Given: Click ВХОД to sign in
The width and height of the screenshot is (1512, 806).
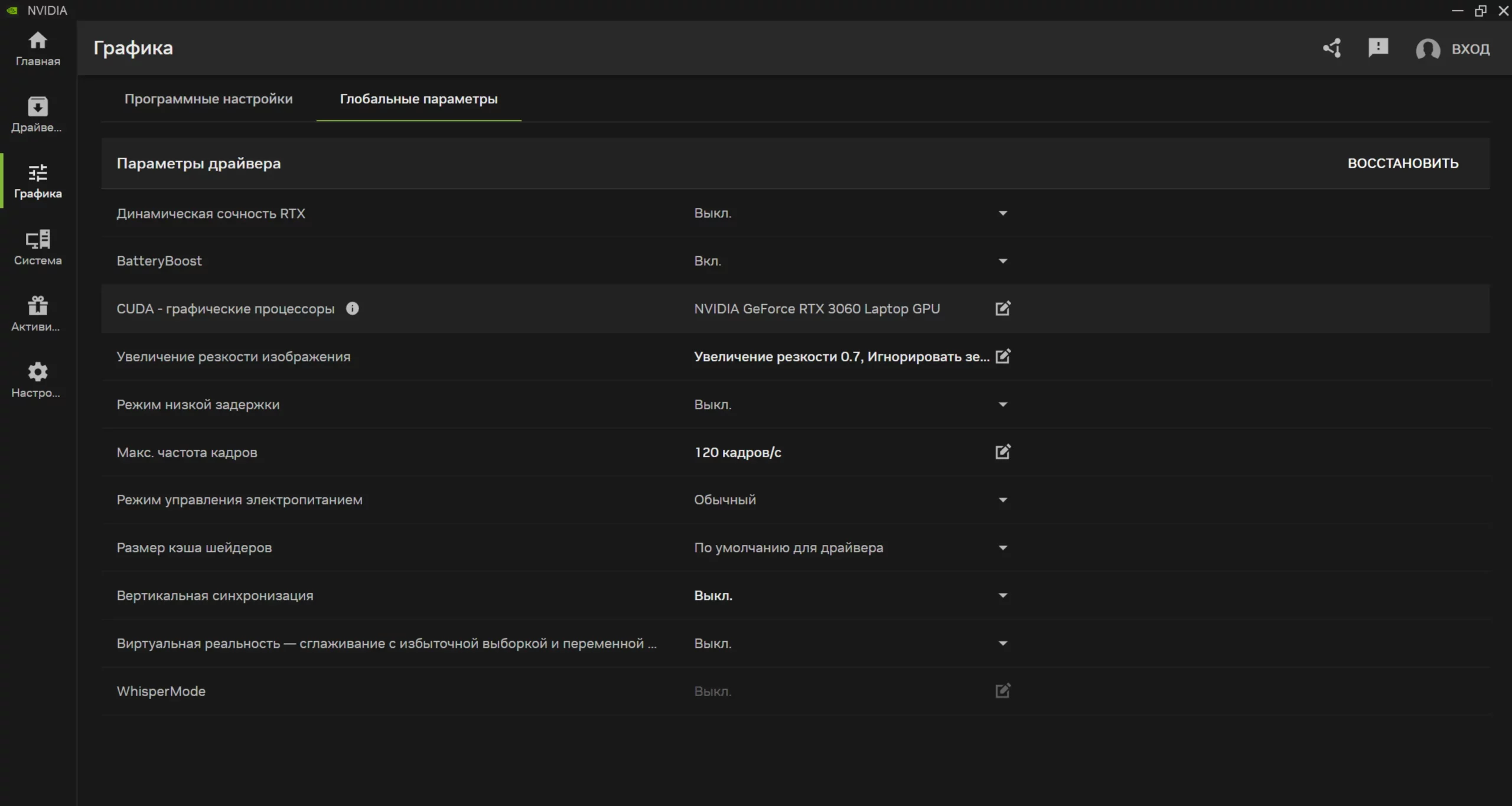Looking at the screenshot, I should tap(1469, 48).
